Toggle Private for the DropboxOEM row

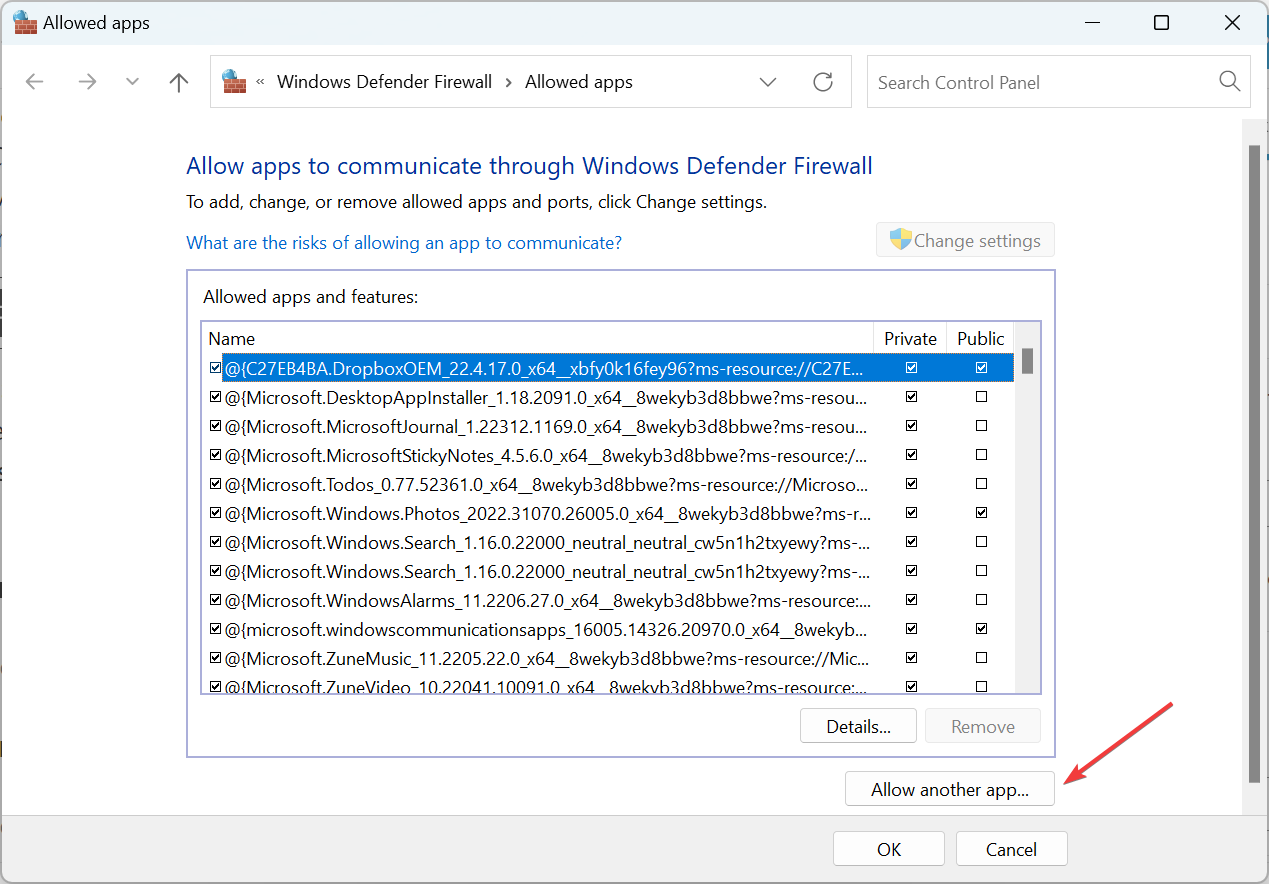point(911,368)
